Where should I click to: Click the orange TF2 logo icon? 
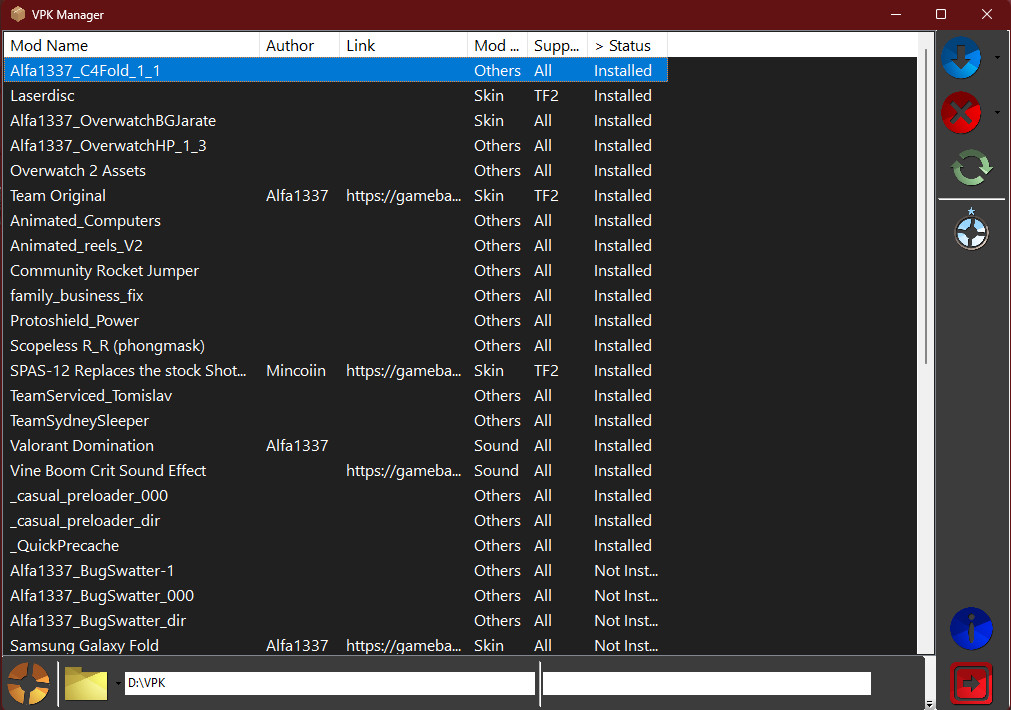(28, 683)
